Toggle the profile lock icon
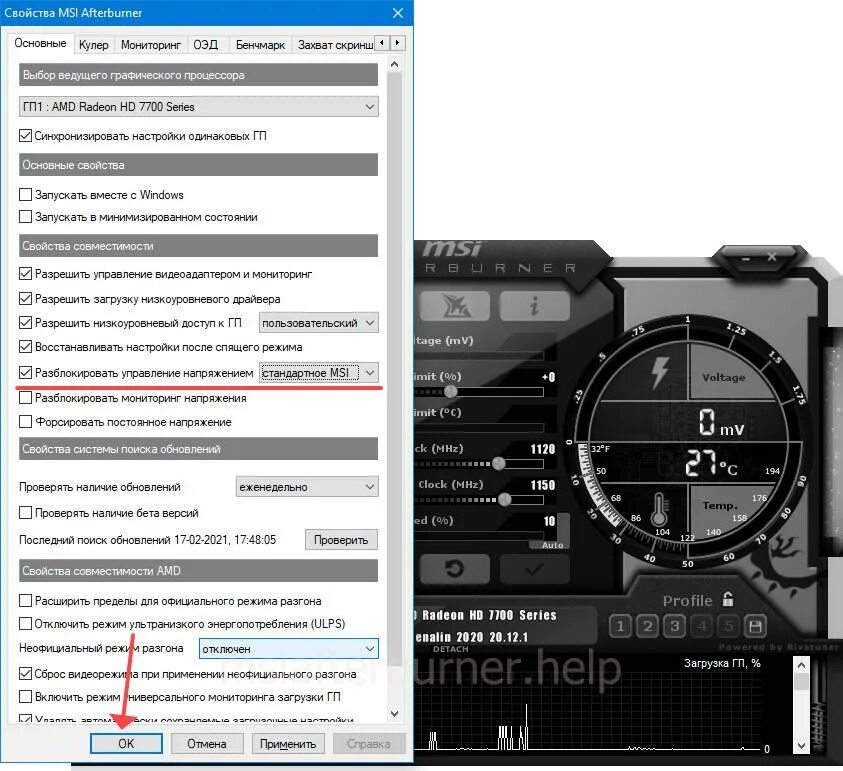Image resolution: width=843 pixels, height=771 pixels. [728, 599]
